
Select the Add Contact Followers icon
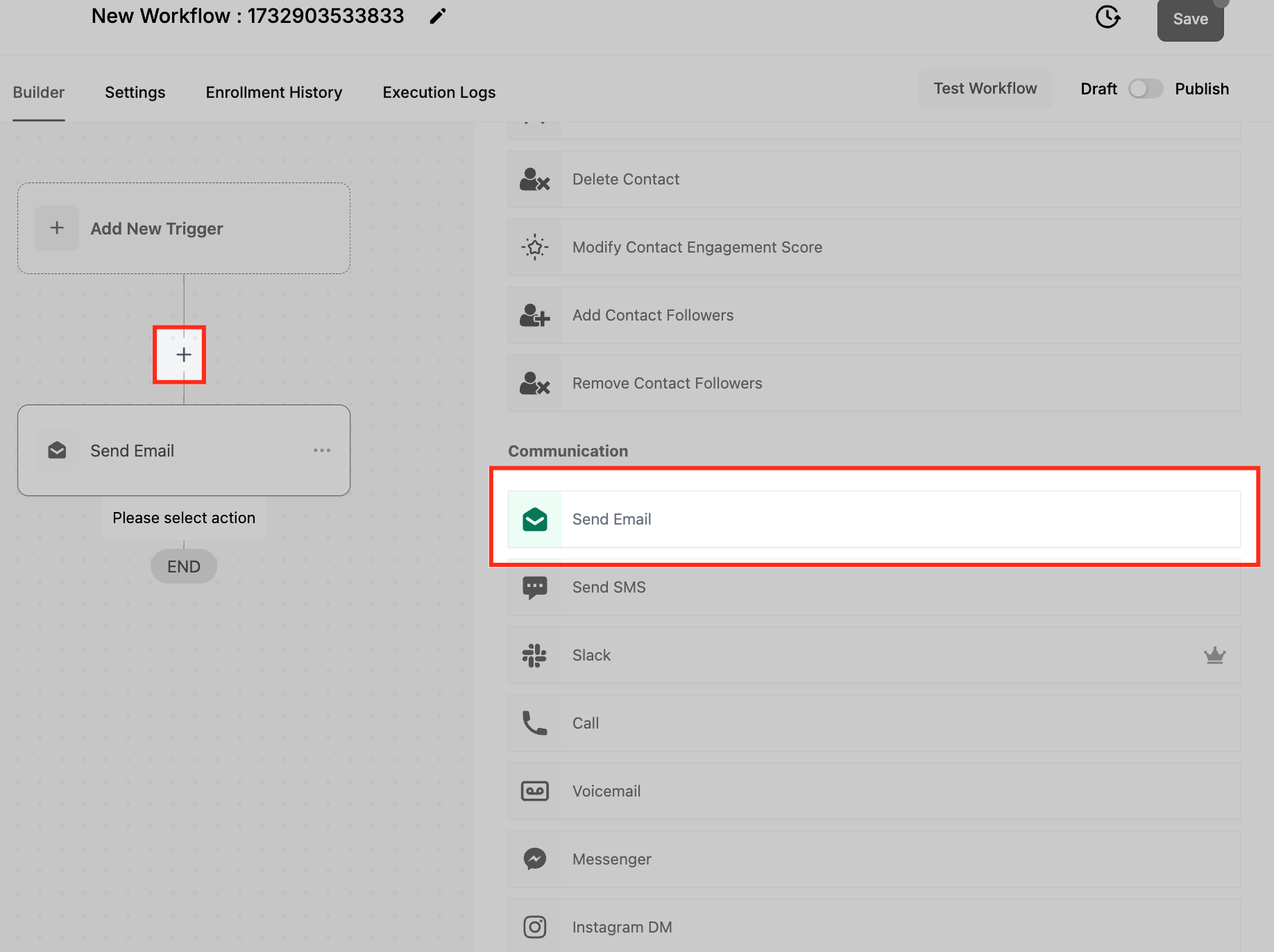(534, 315)
